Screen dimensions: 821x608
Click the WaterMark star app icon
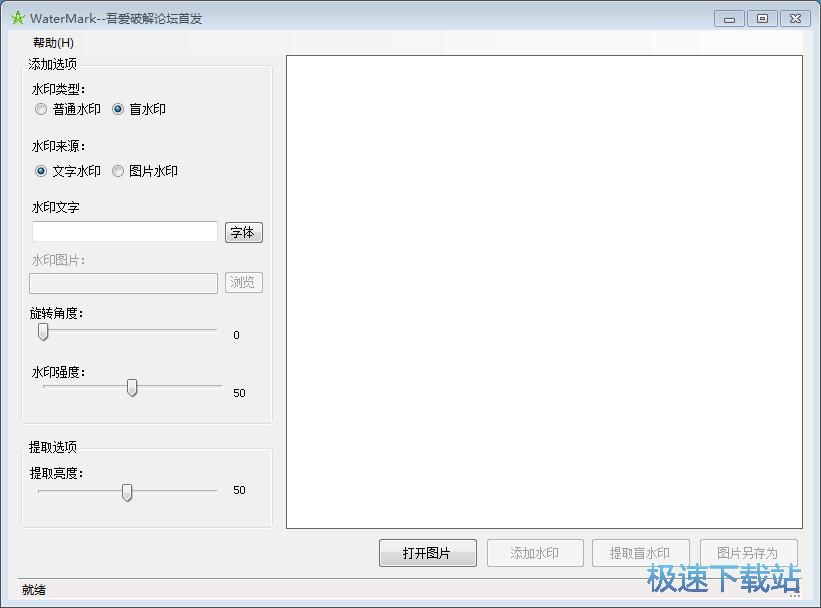point(18,18)
